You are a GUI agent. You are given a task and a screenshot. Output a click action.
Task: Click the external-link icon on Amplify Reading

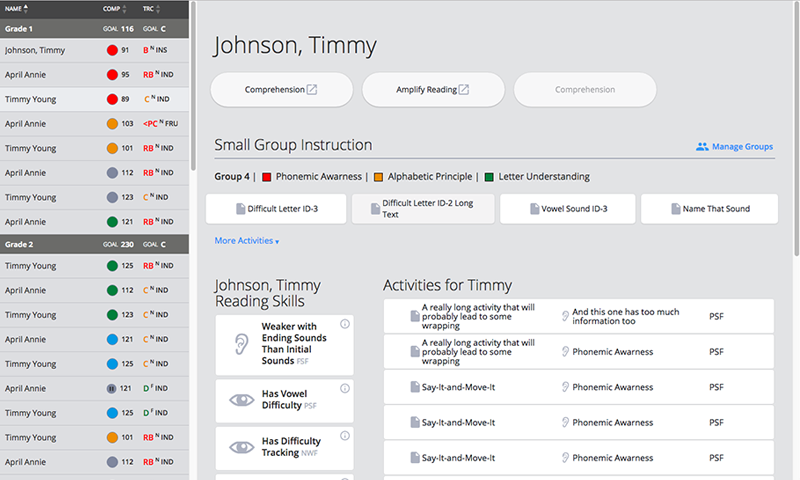tap(463, 90)
